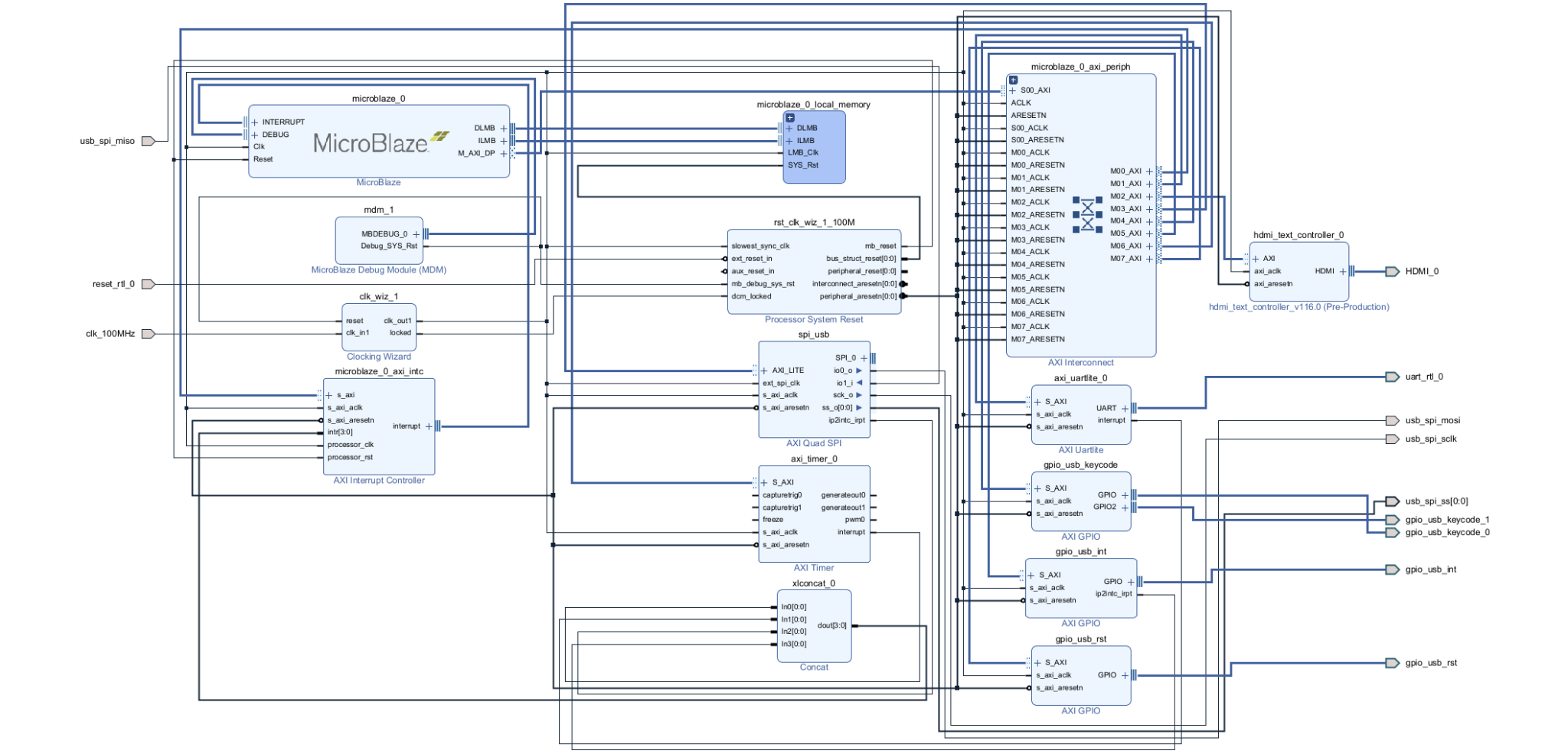Select the gpio_usb_int block title
1568x754 pixels.
click(1081, 552)
